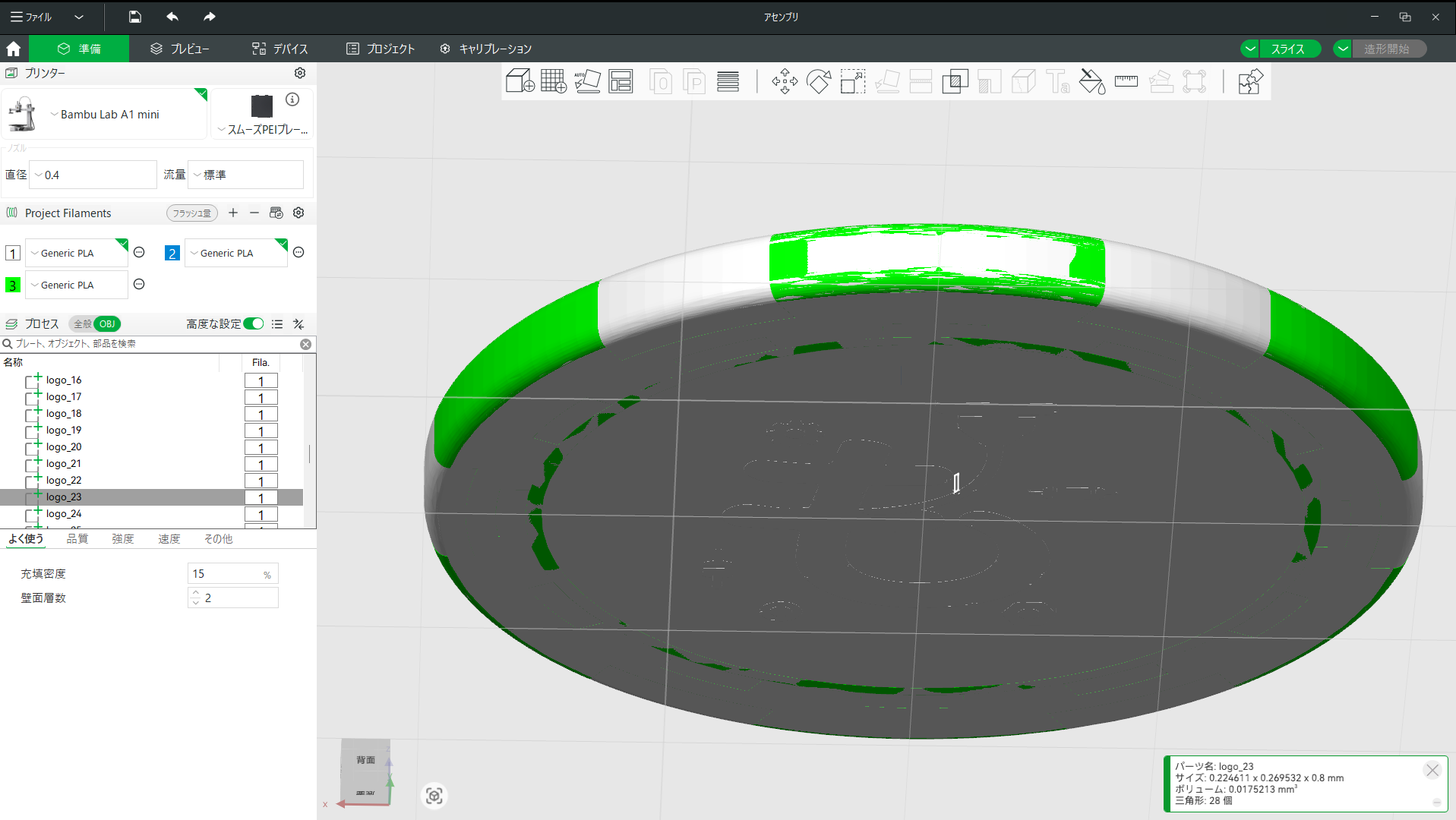Switch to the キャリブレーション tab
Image resolution: width=1456 pixels, height=820 pixels.
pos(485,49)
